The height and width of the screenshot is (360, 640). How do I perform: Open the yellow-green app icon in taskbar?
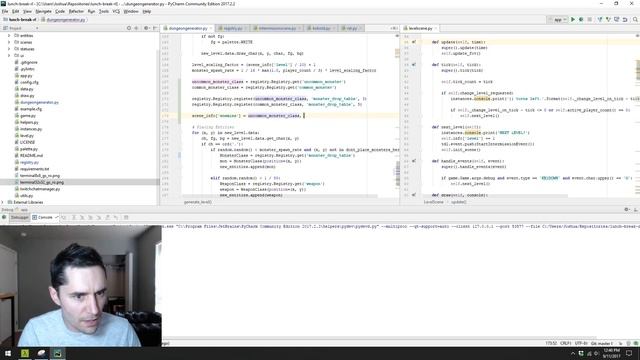click(25, 353)
